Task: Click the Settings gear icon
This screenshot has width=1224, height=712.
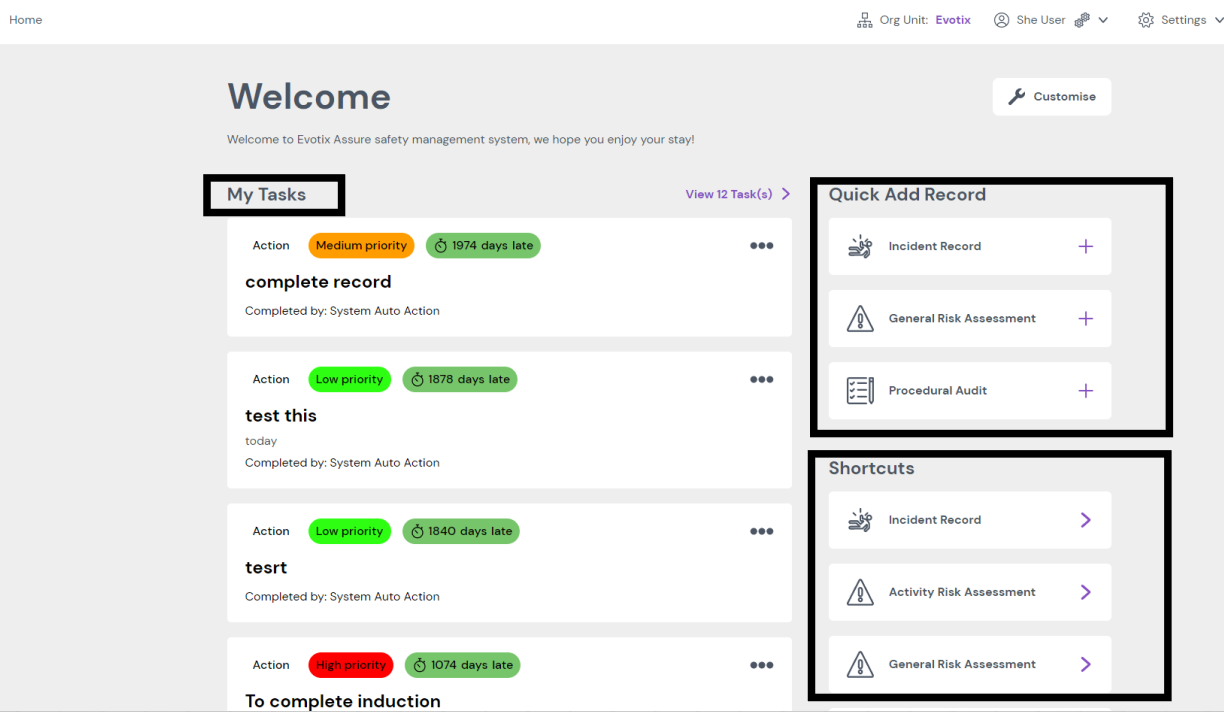Action: pos(1146,20)
